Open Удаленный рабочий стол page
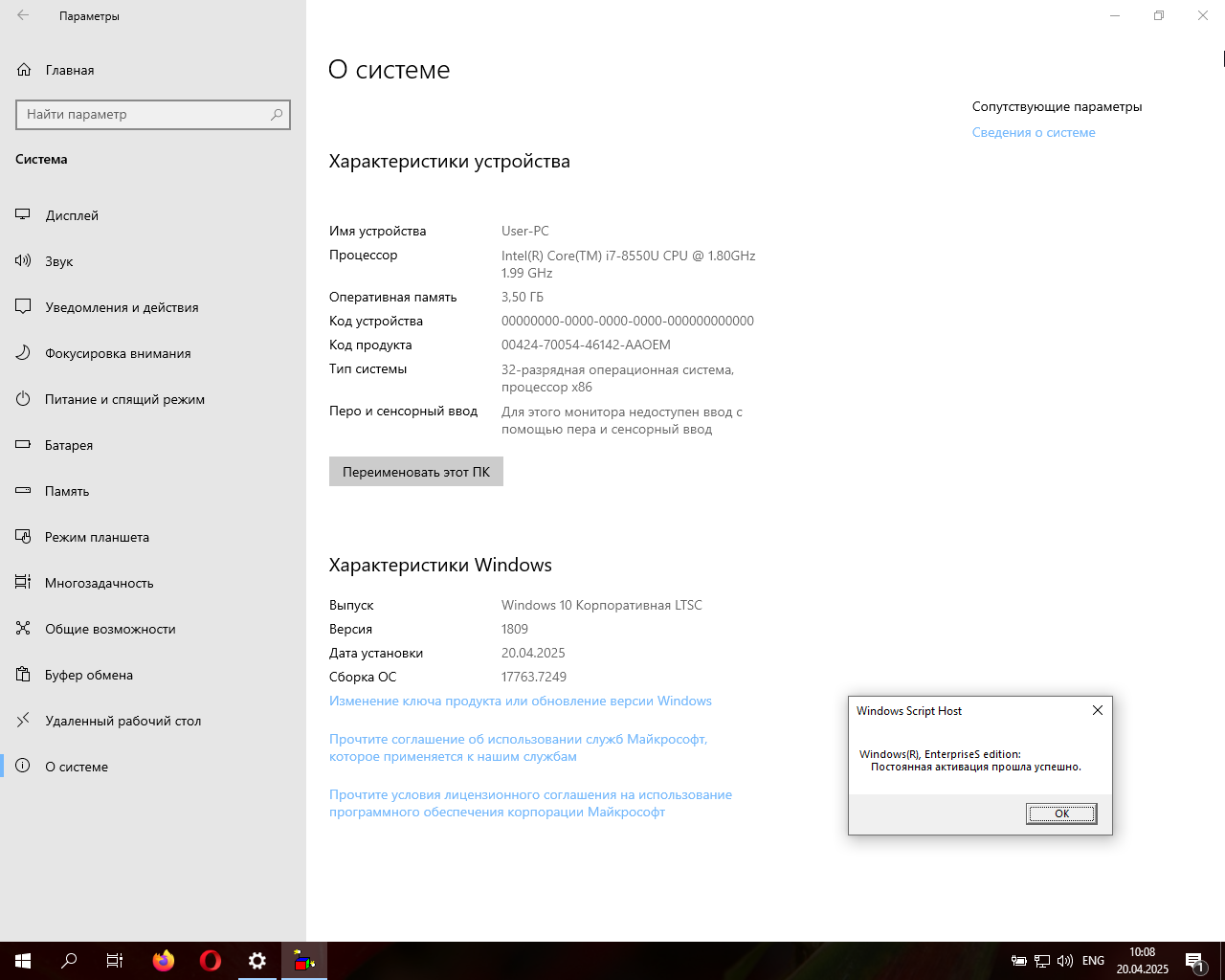Viewport: 1225px width, 980px height. (x=153, y=721)
